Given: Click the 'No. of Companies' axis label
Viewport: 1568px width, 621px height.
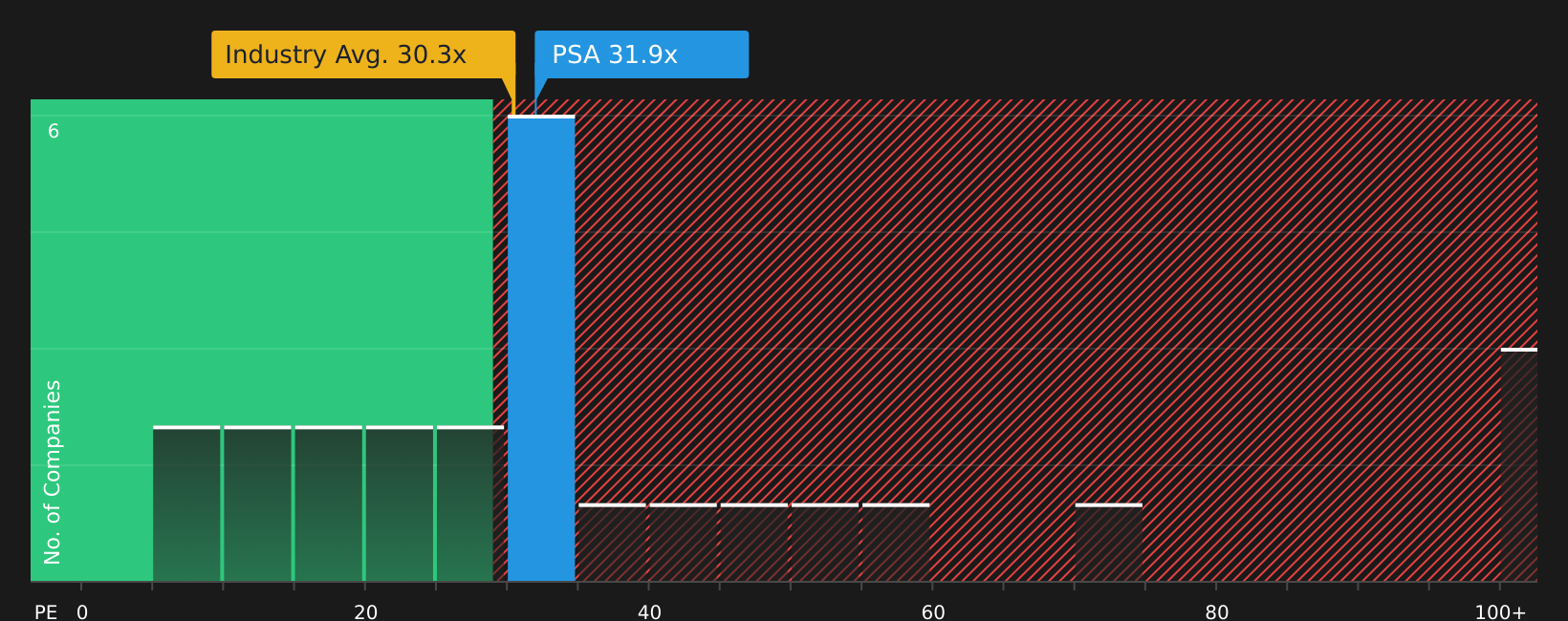Looking at the screenshot, I should coord(53,472).
